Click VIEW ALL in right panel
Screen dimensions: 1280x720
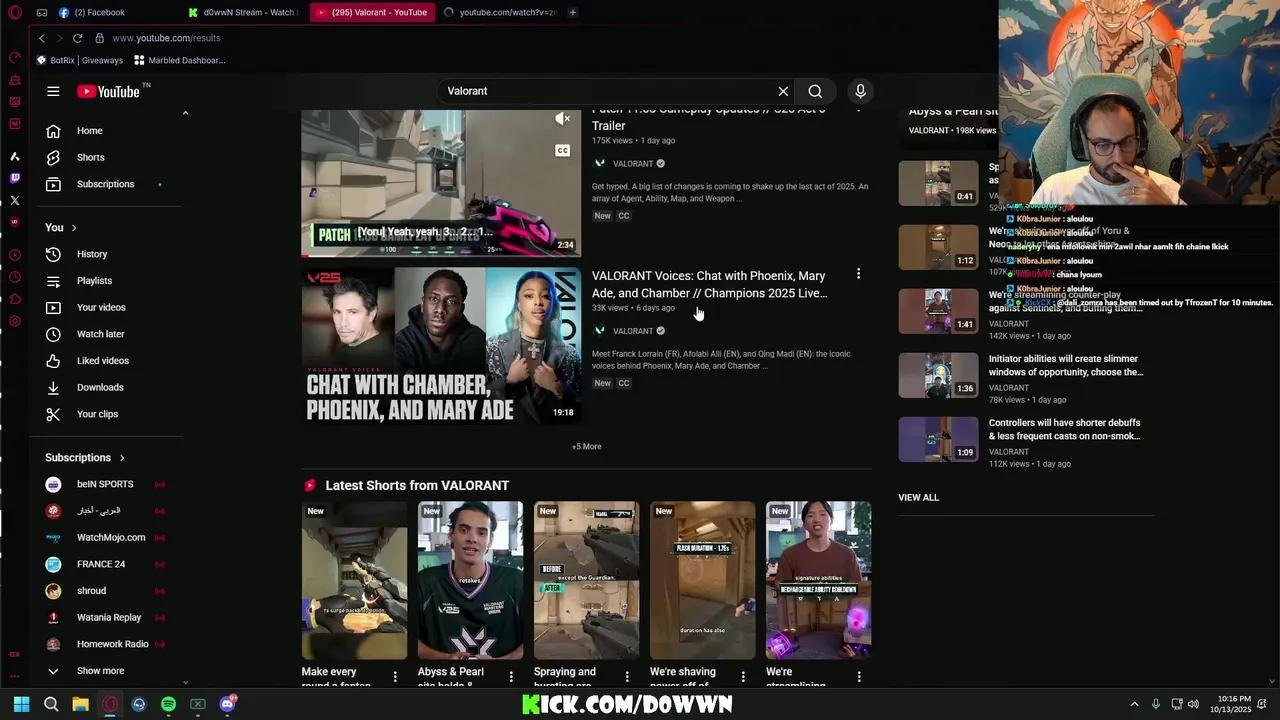pyautogui.click(x=918, y=497)
